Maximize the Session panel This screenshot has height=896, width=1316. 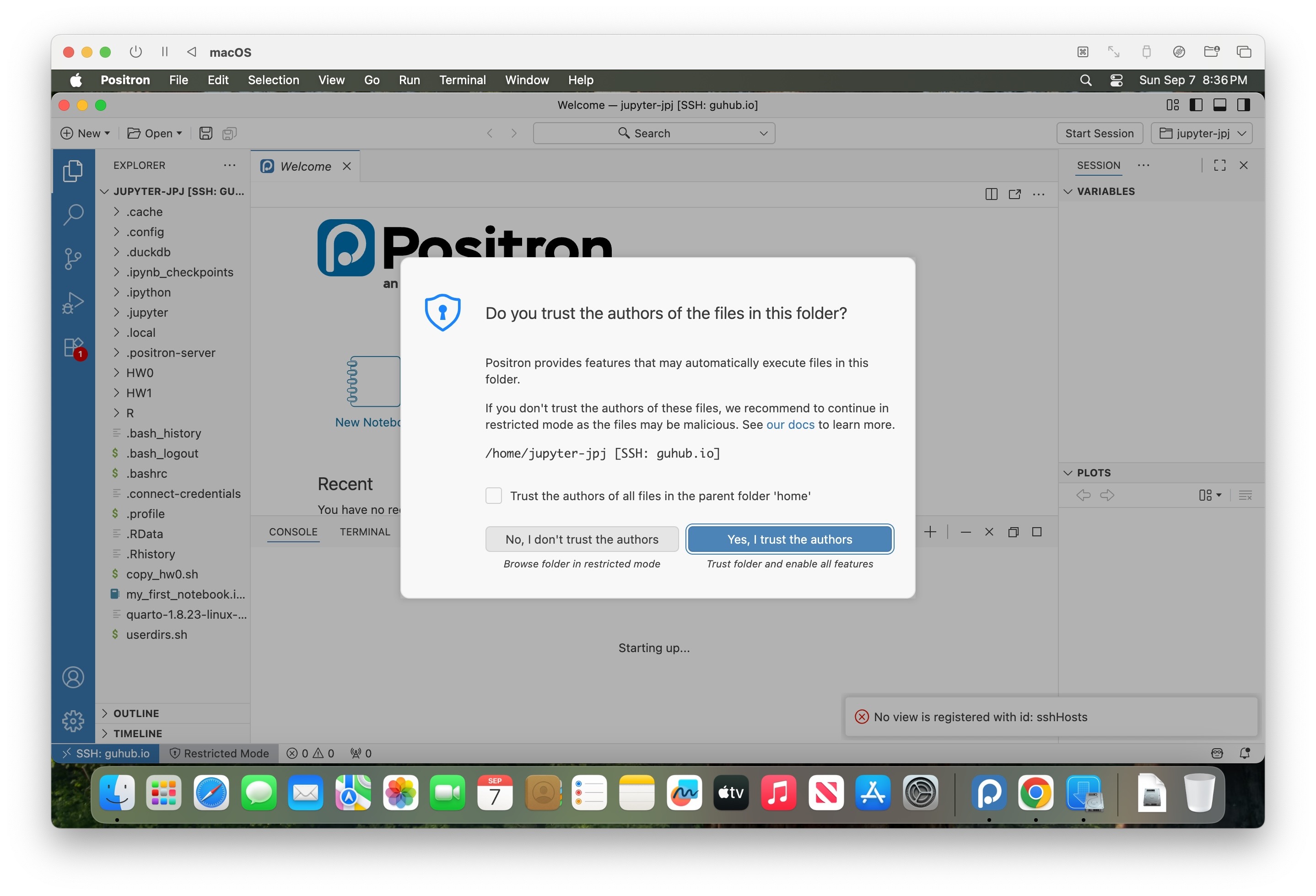[1220, 165]
